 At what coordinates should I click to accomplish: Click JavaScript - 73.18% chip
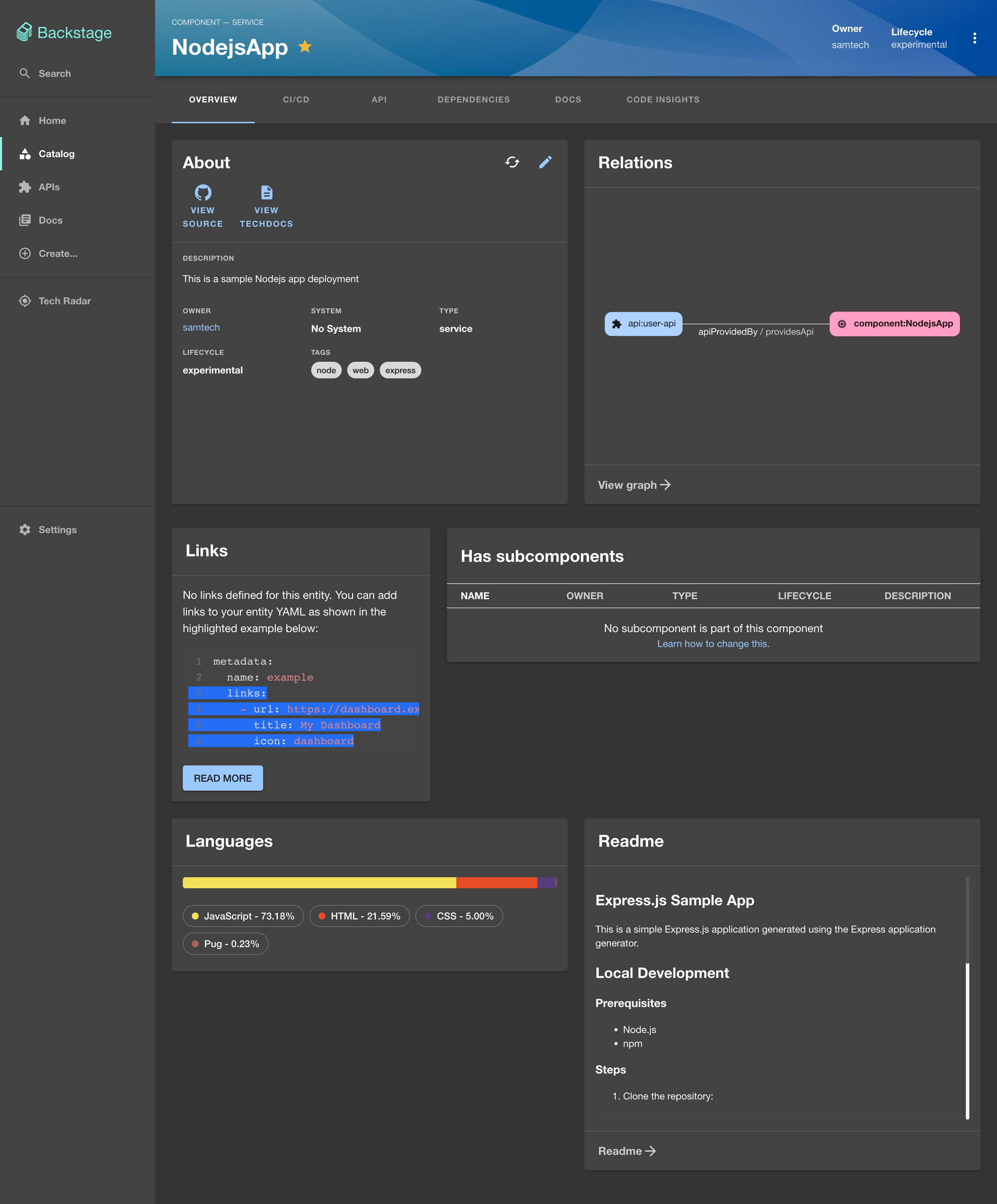click(243, 916)
